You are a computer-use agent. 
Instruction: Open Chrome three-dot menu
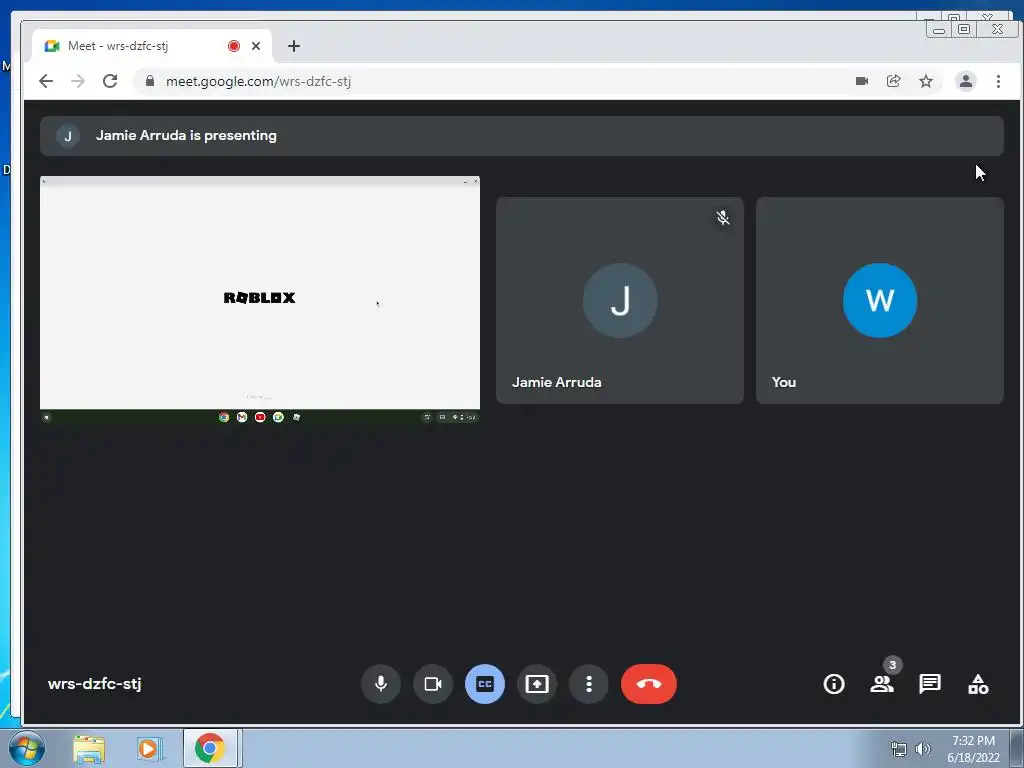point(999,81)
